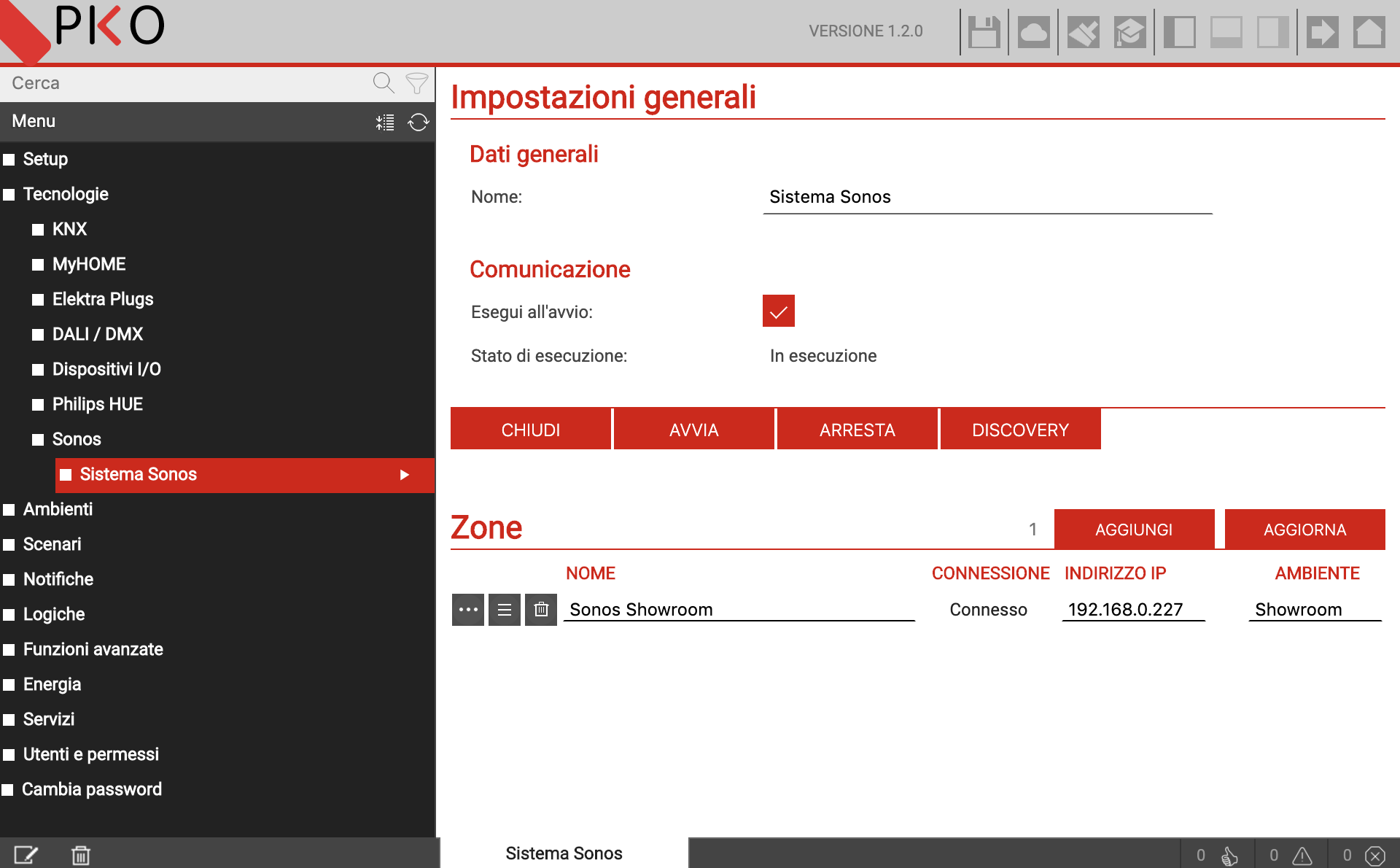Open the Ambienti menu section

coord(58,509)
